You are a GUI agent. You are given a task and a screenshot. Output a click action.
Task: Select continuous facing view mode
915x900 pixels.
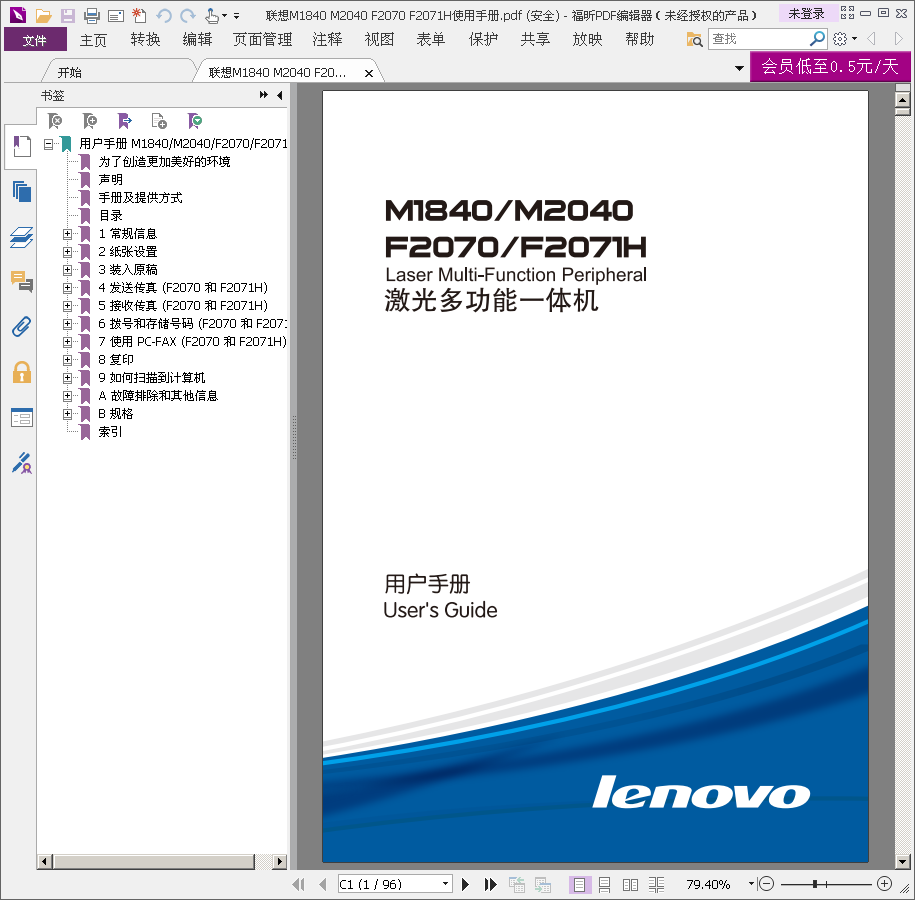click(656, 885)
